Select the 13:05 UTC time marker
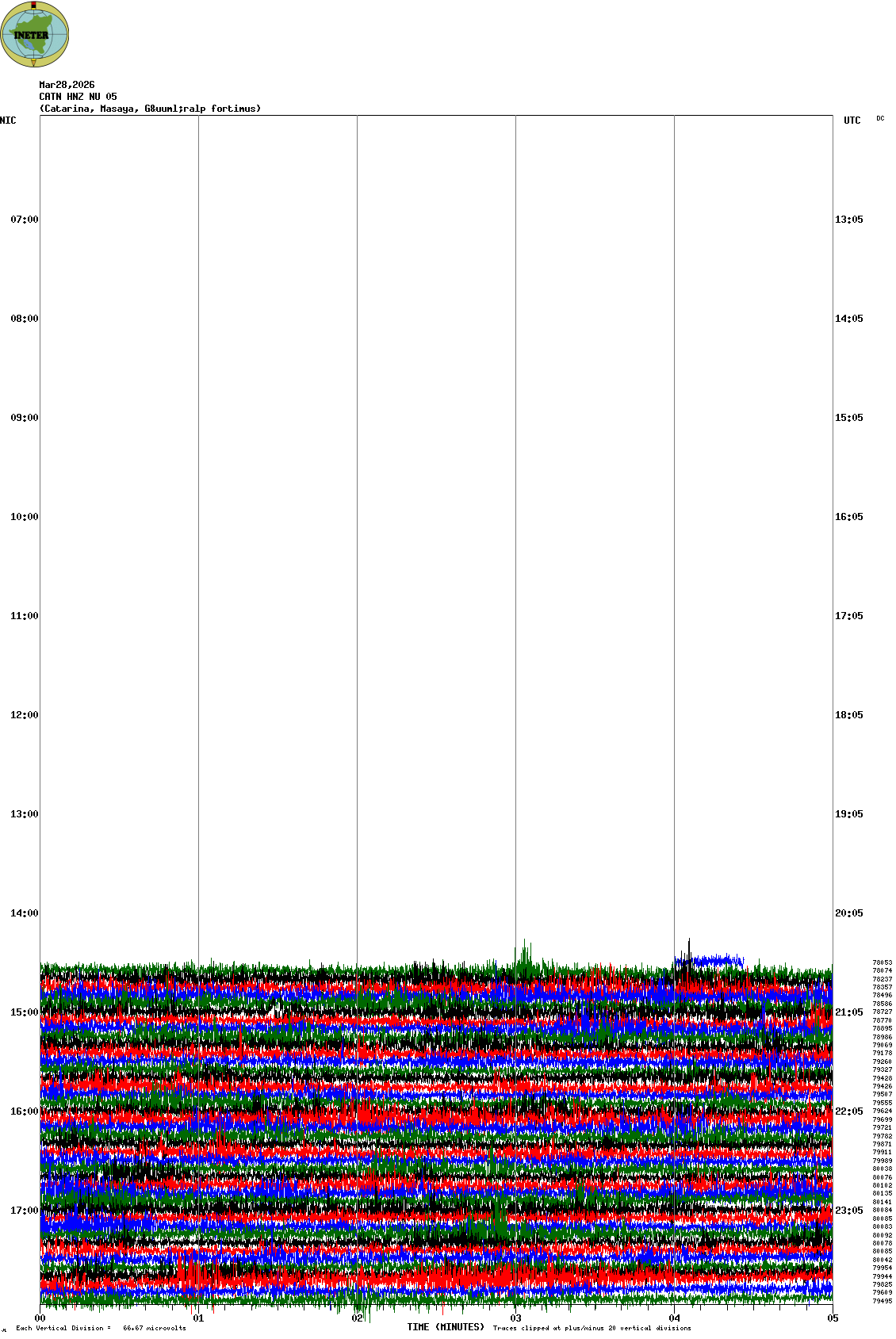The width and height of the screenshot is (896, 1339). point(848,220)
